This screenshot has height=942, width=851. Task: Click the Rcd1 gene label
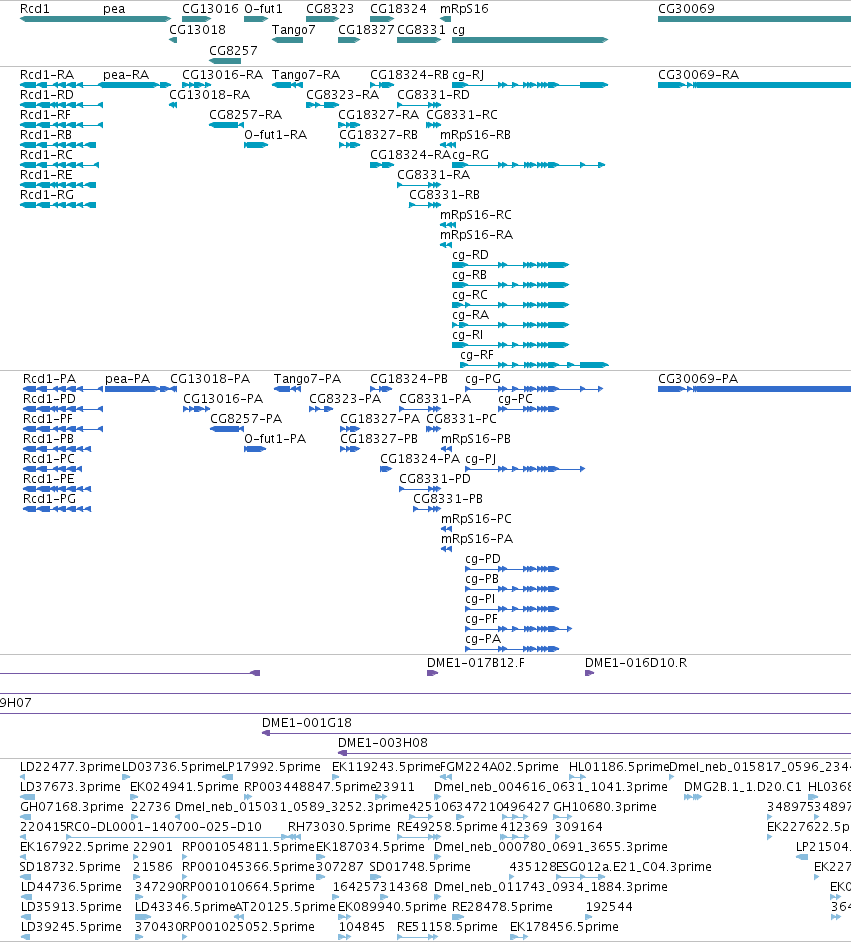(35, 9)
